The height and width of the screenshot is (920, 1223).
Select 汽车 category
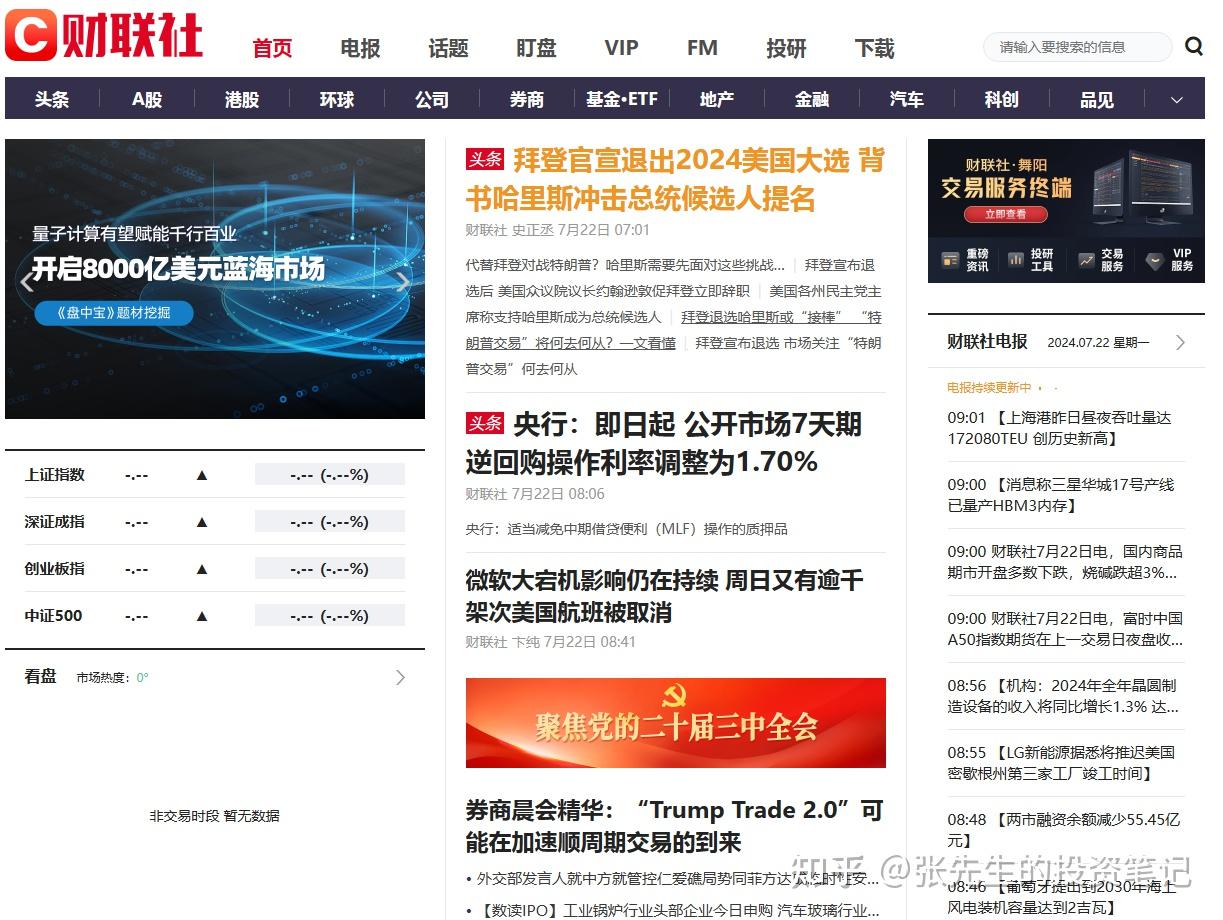(x=907, y=99)
